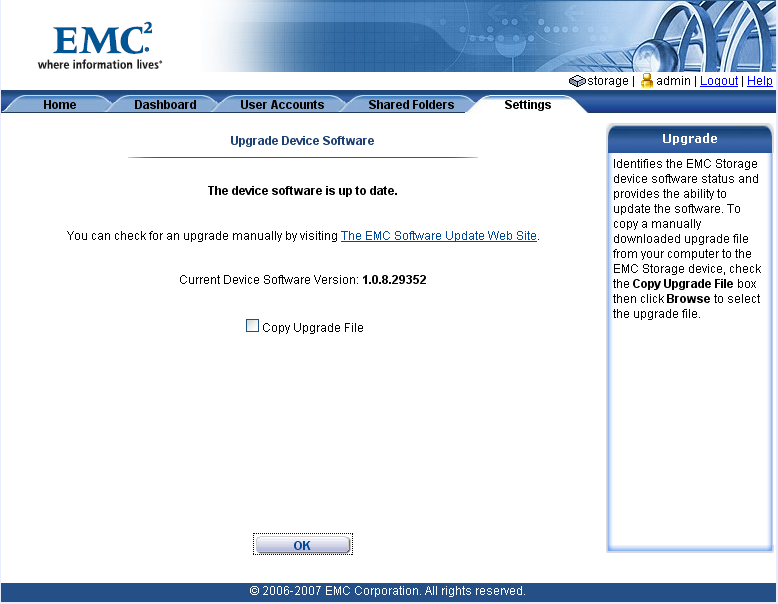Viewport: 778px width, 604px height.
Task: Visit The EMC Software Update Web Site link
Action: [x=439, y=236]
